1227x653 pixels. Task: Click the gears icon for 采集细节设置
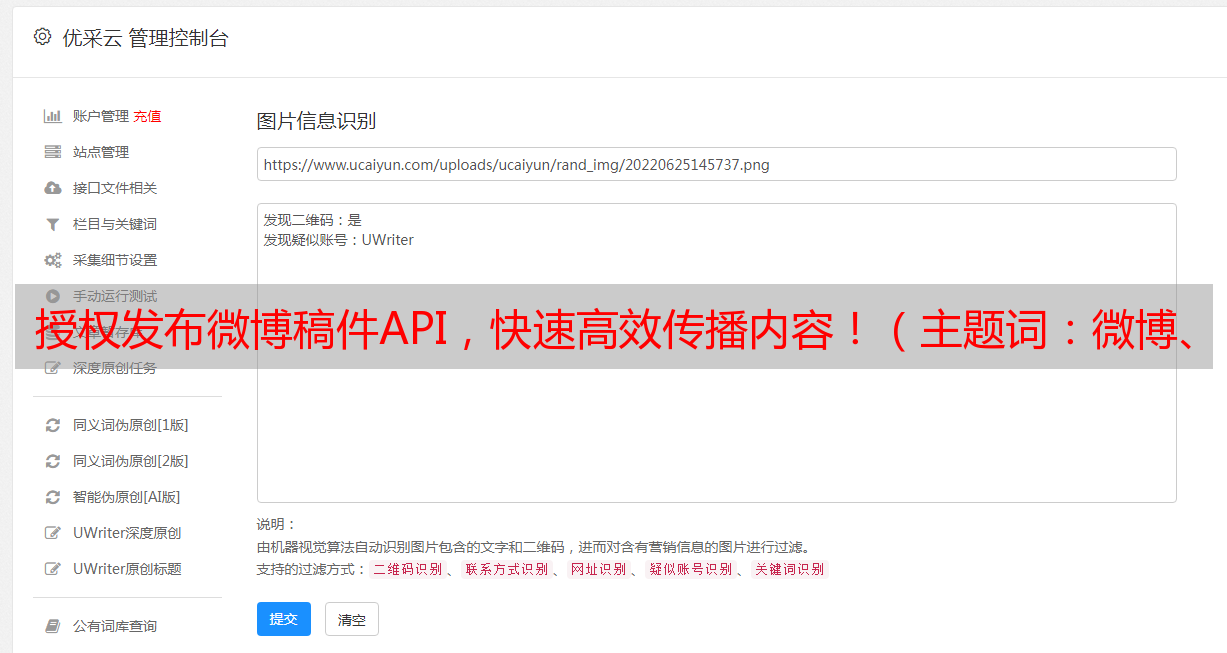pyautogui.click(x=53, y=260)
